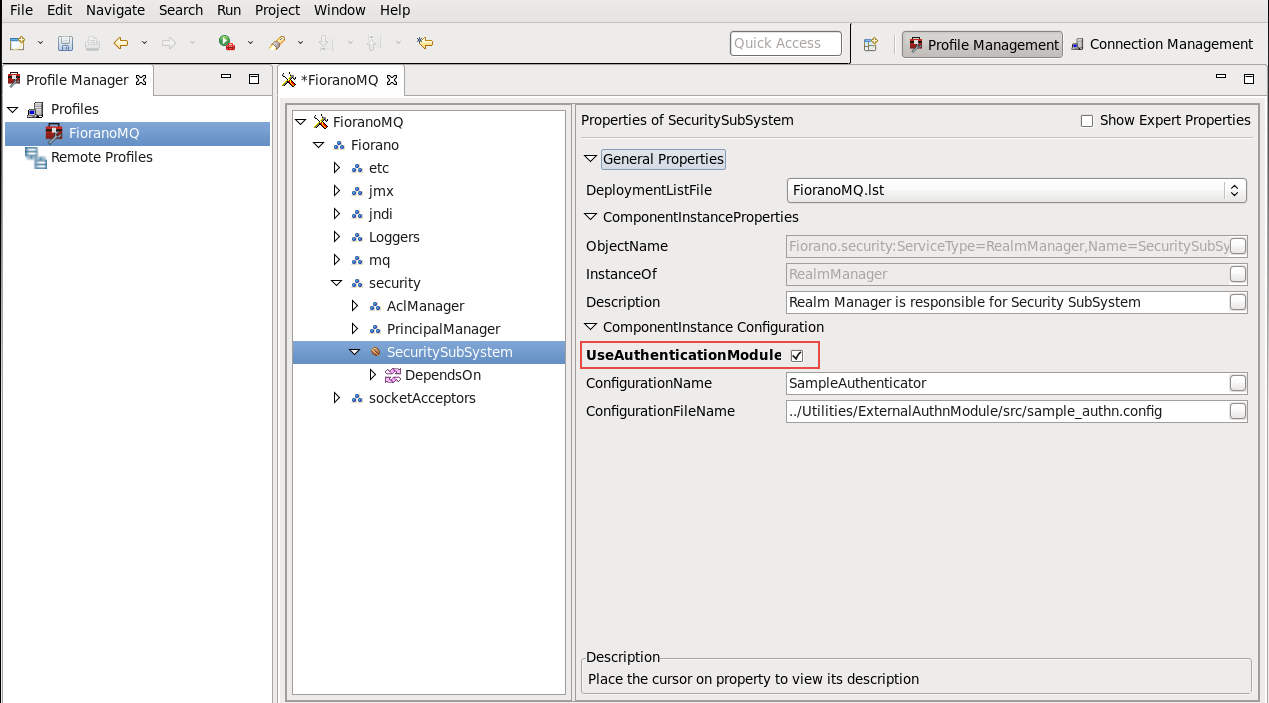Open dropdown arrow beside the Run icon
1269x703 pixels.
(250, 43)
